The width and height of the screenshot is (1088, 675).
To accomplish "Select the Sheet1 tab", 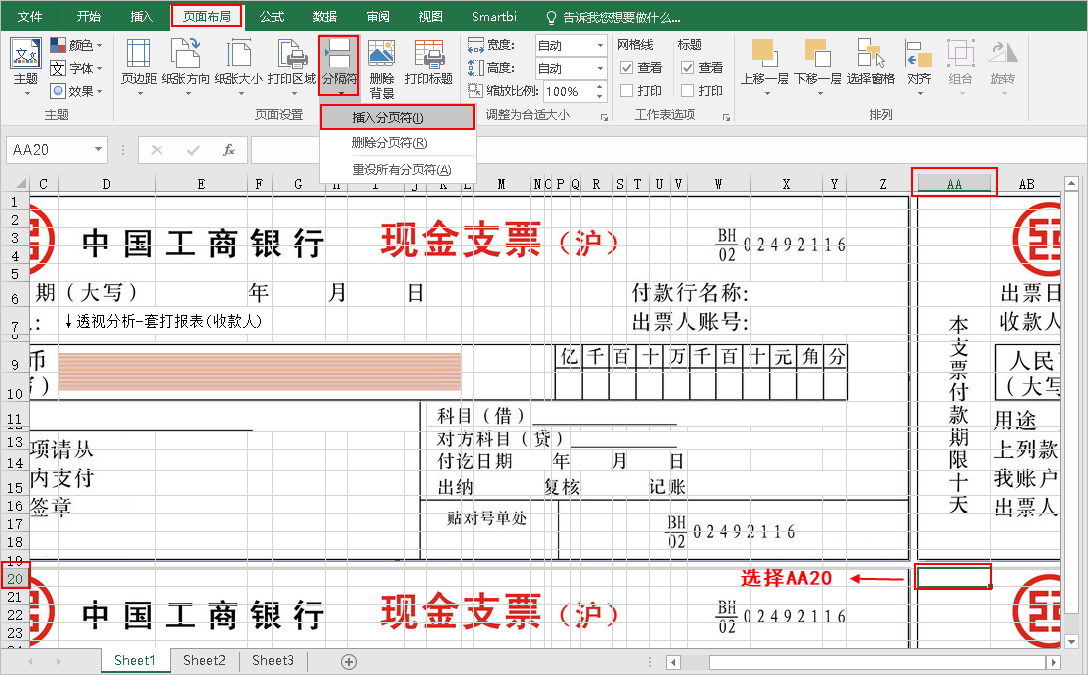I will coord(135,660).
